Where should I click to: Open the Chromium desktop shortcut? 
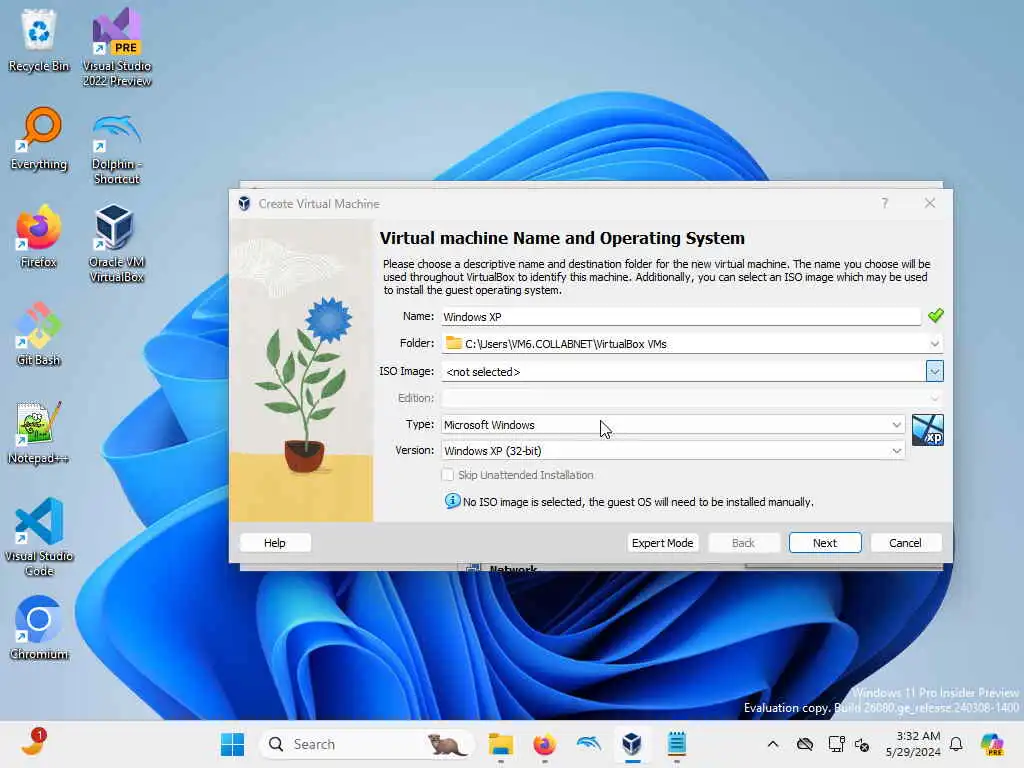click(x=39, y=628)
